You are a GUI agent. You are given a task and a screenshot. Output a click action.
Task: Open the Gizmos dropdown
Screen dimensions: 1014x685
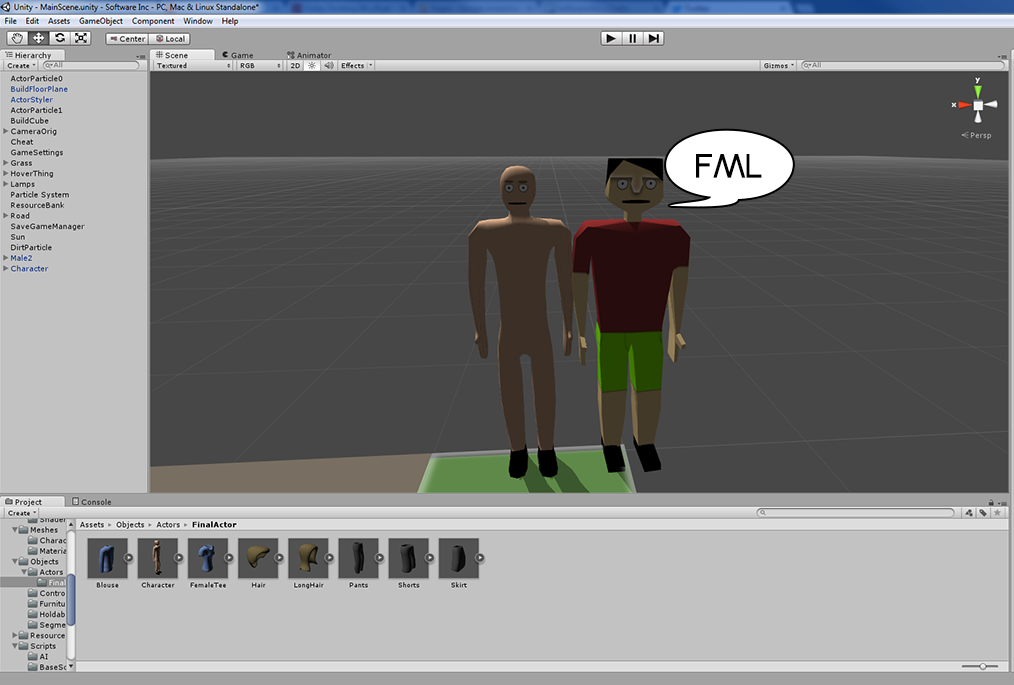[x=779, y=65]
